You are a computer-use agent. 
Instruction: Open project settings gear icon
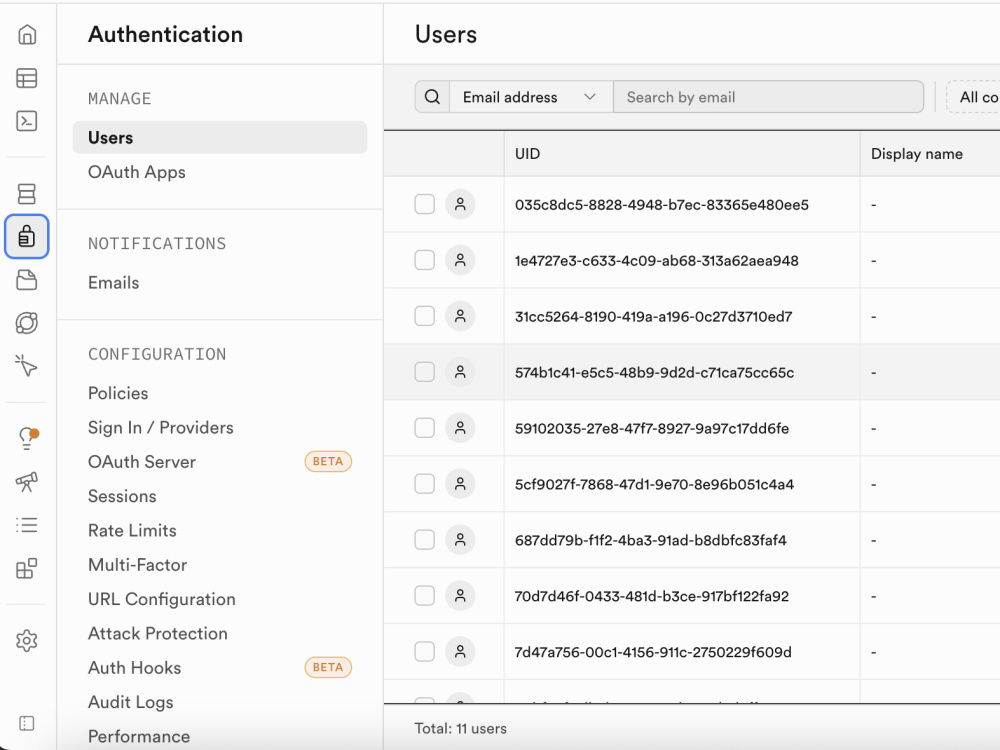26,640
